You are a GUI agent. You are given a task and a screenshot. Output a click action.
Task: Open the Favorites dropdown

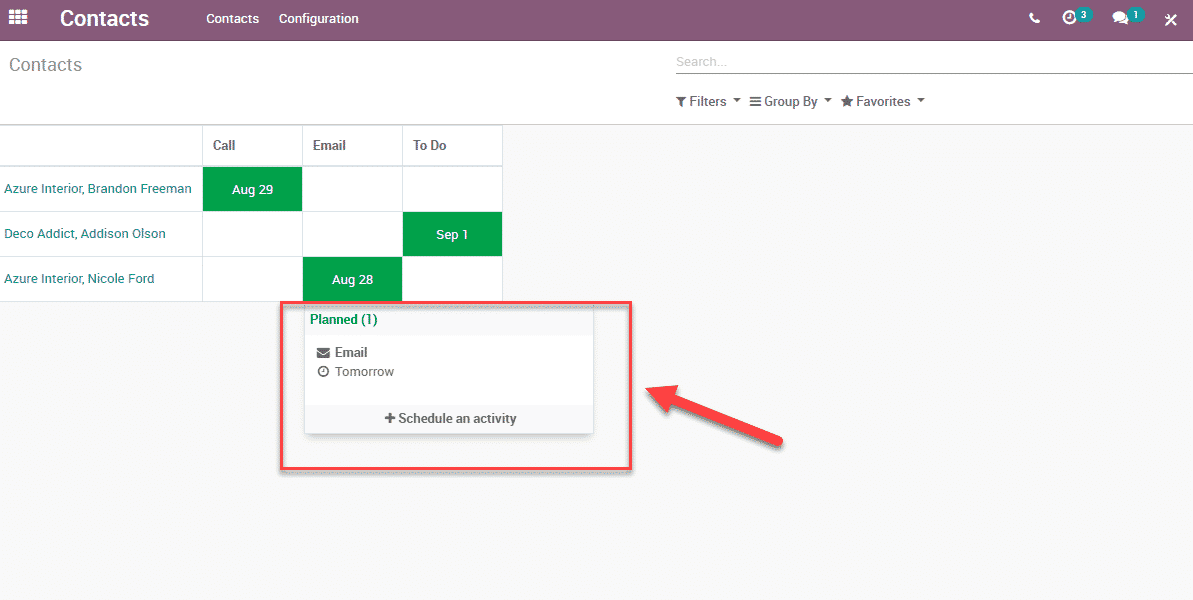tap(882, 102)
